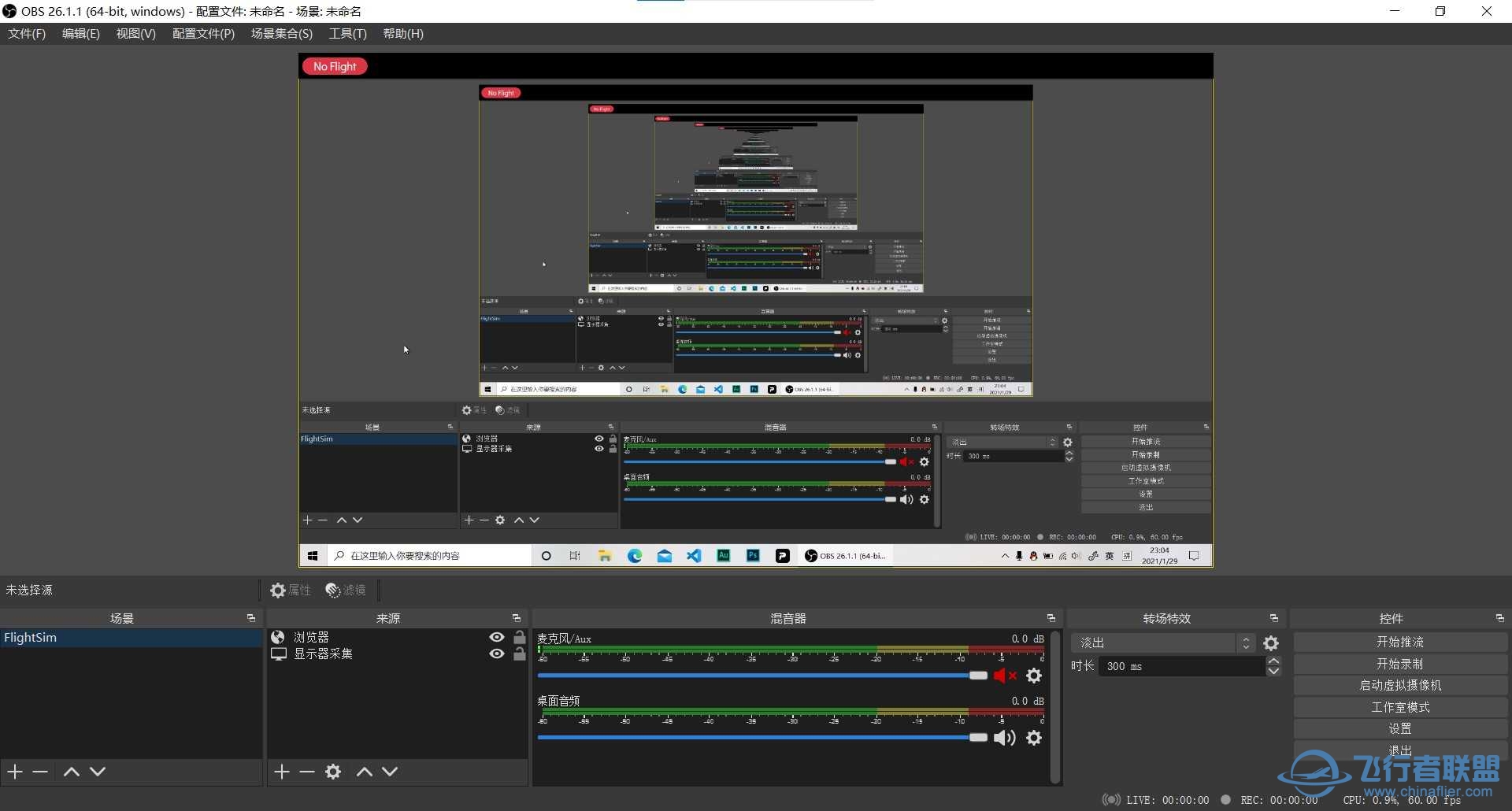The height and width of the screenshot is (811, 1512).
Task: Select the 显示器采集 source row
Action: click(398, 654)
